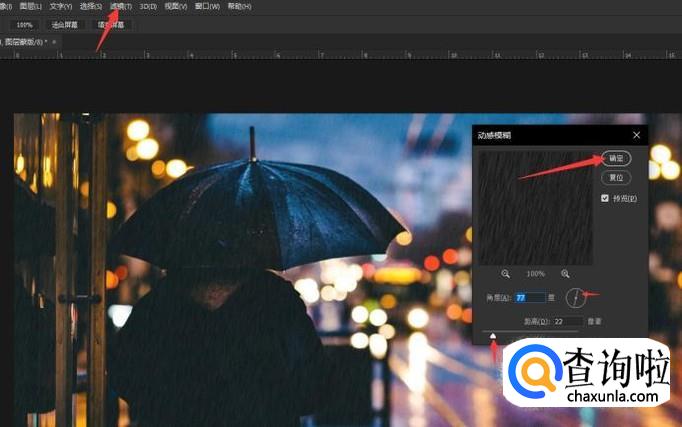Click the zoom in magnifier in Motion Blur preview

[565, 273]
